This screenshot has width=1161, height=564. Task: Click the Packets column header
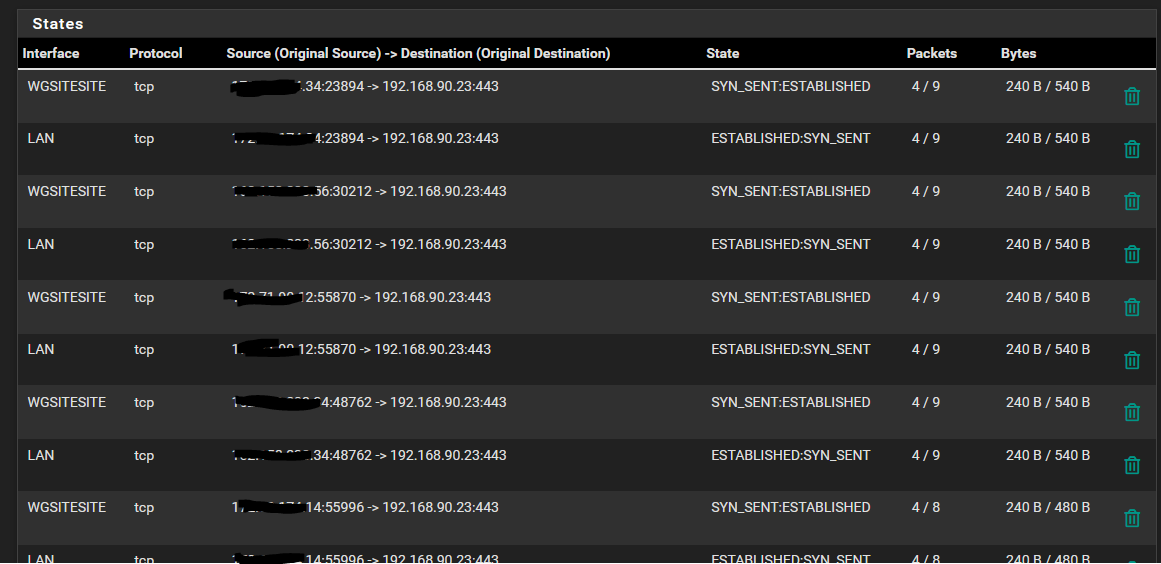pos(932,54)
